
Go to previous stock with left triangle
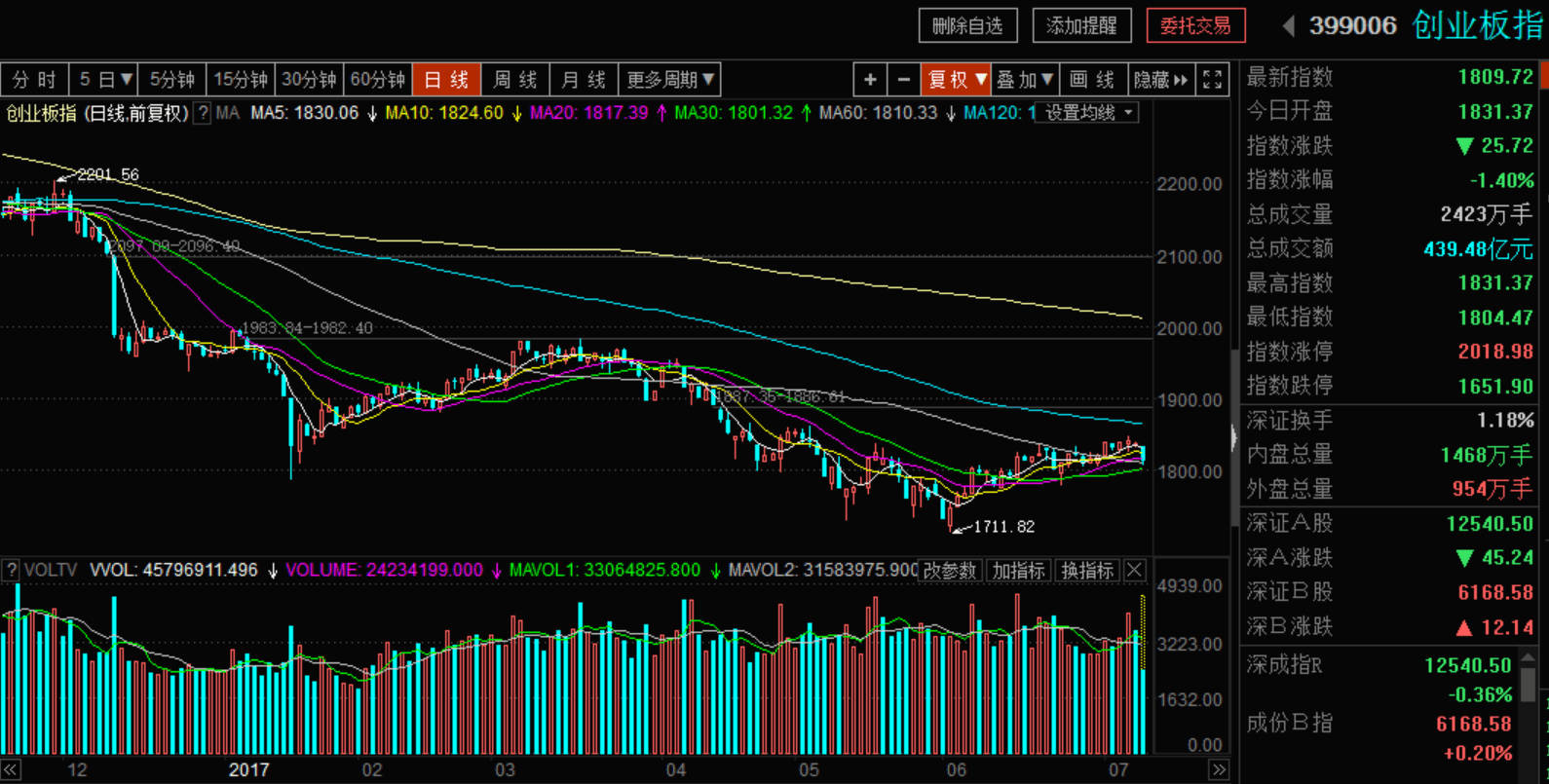[1288, 26]
